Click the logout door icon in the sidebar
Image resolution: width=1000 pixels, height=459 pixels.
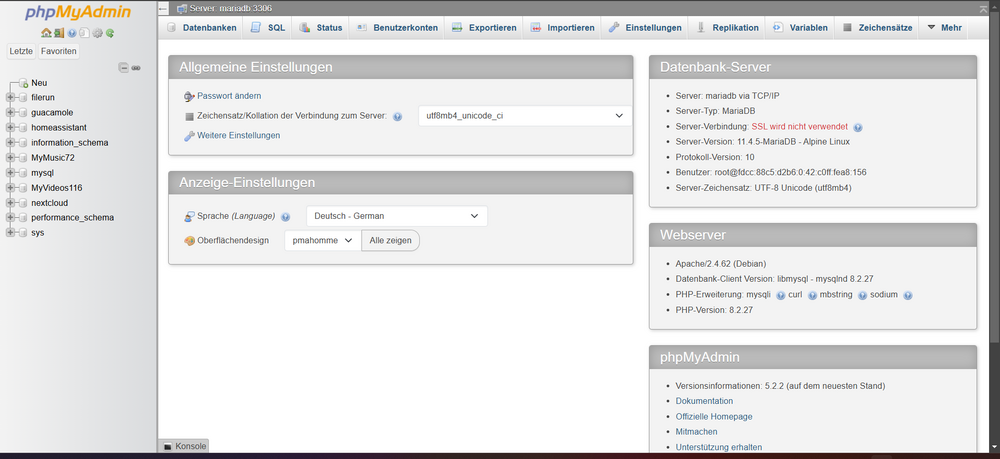coord(59,33)
